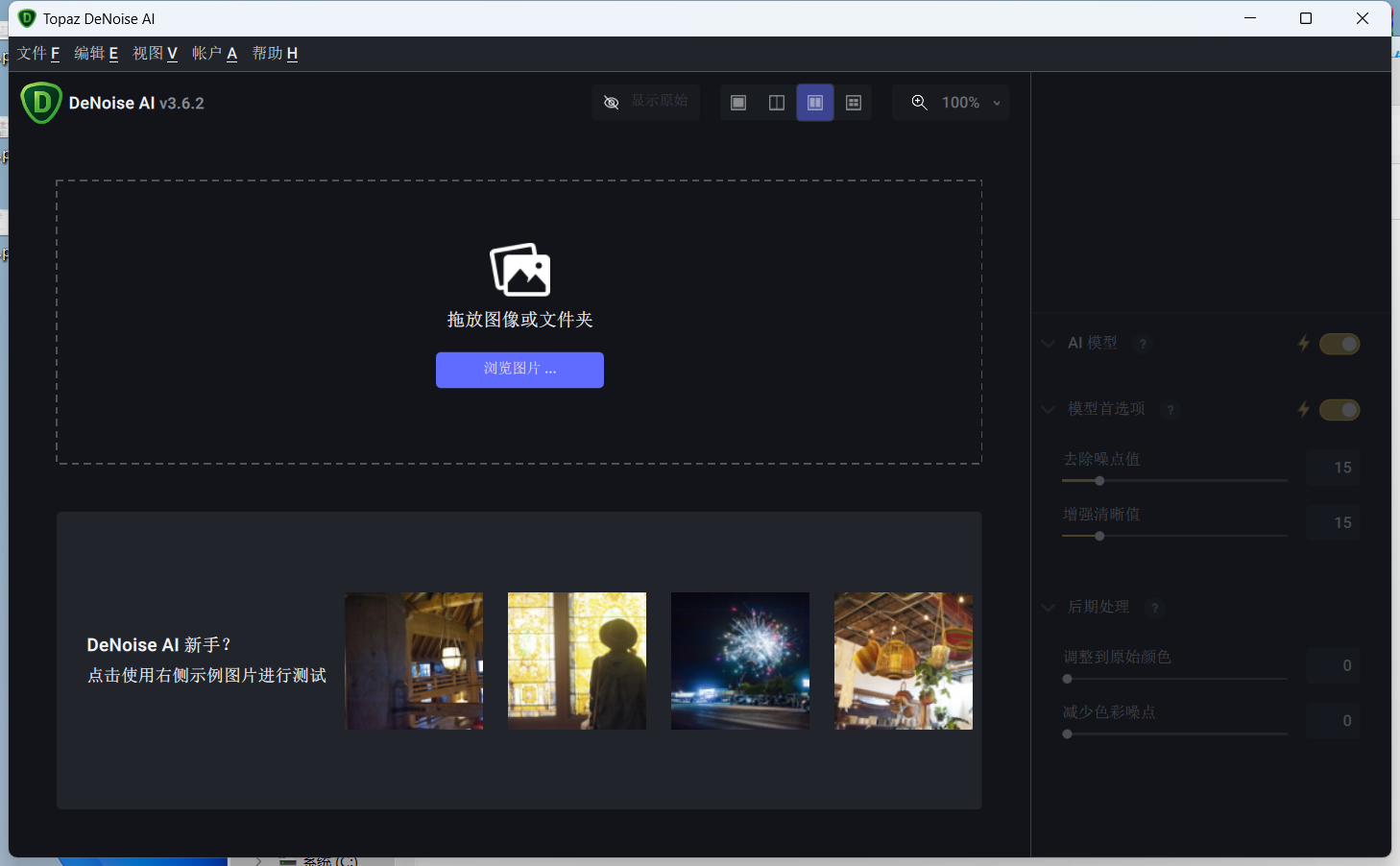Click the 拖放图像或文件夹 drop text

pos(519,320)
